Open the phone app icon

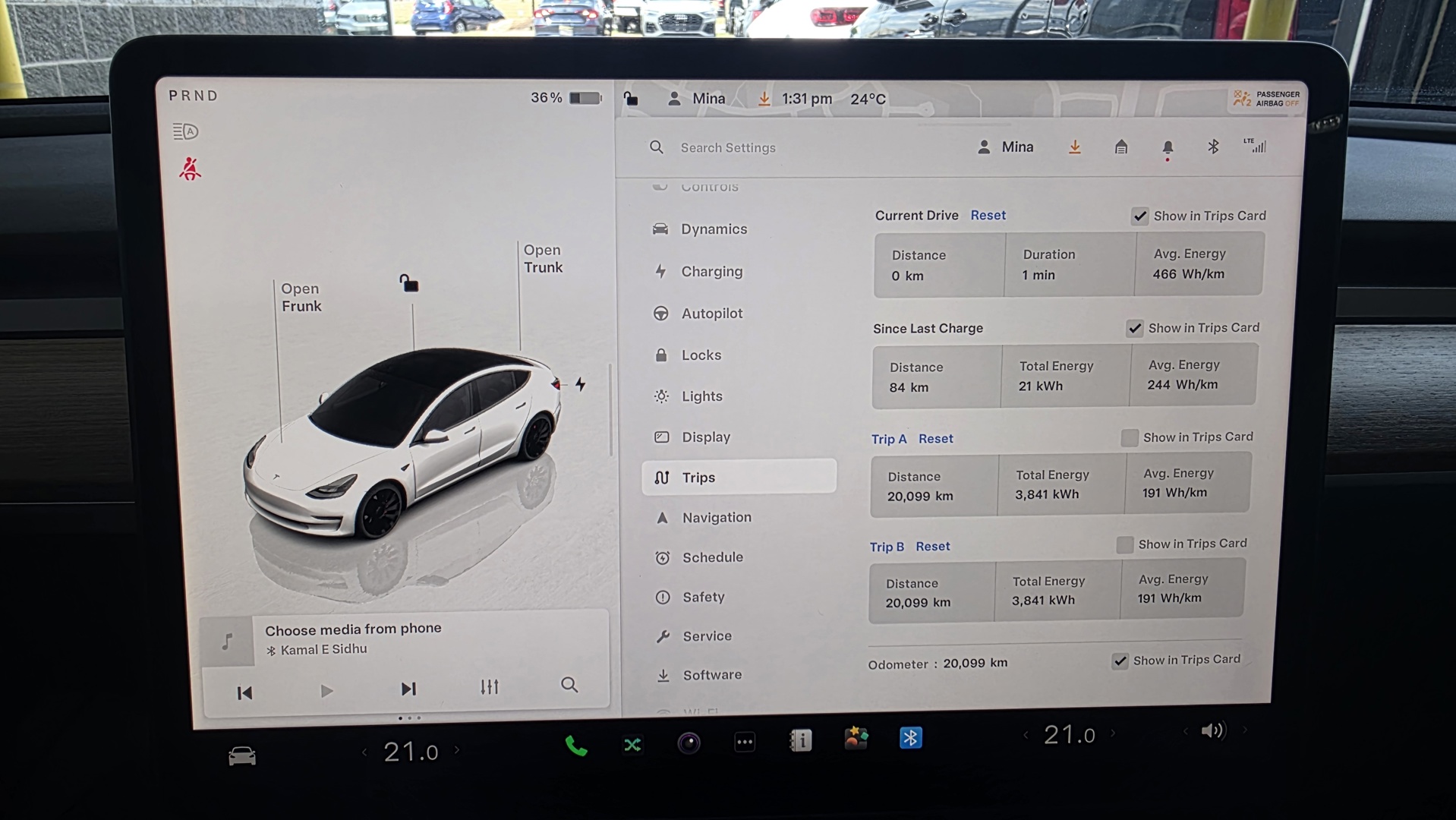click(576, 747)
